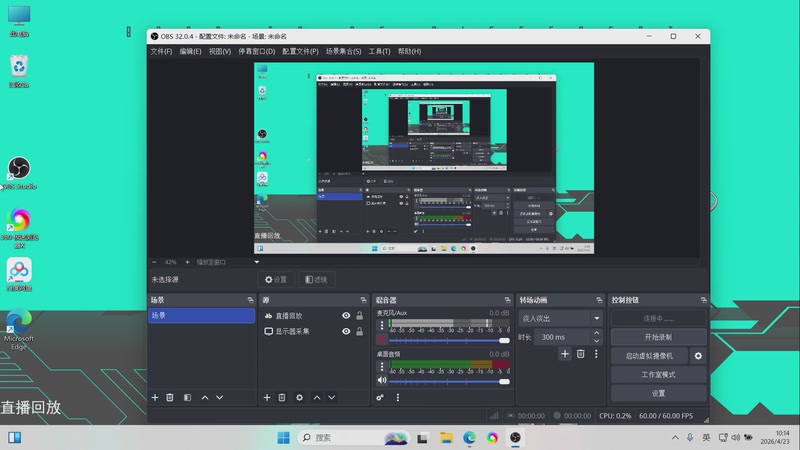800x450 pixels.
Task: Adjust 桌面音频 volume slider
Action: point(449,381)
